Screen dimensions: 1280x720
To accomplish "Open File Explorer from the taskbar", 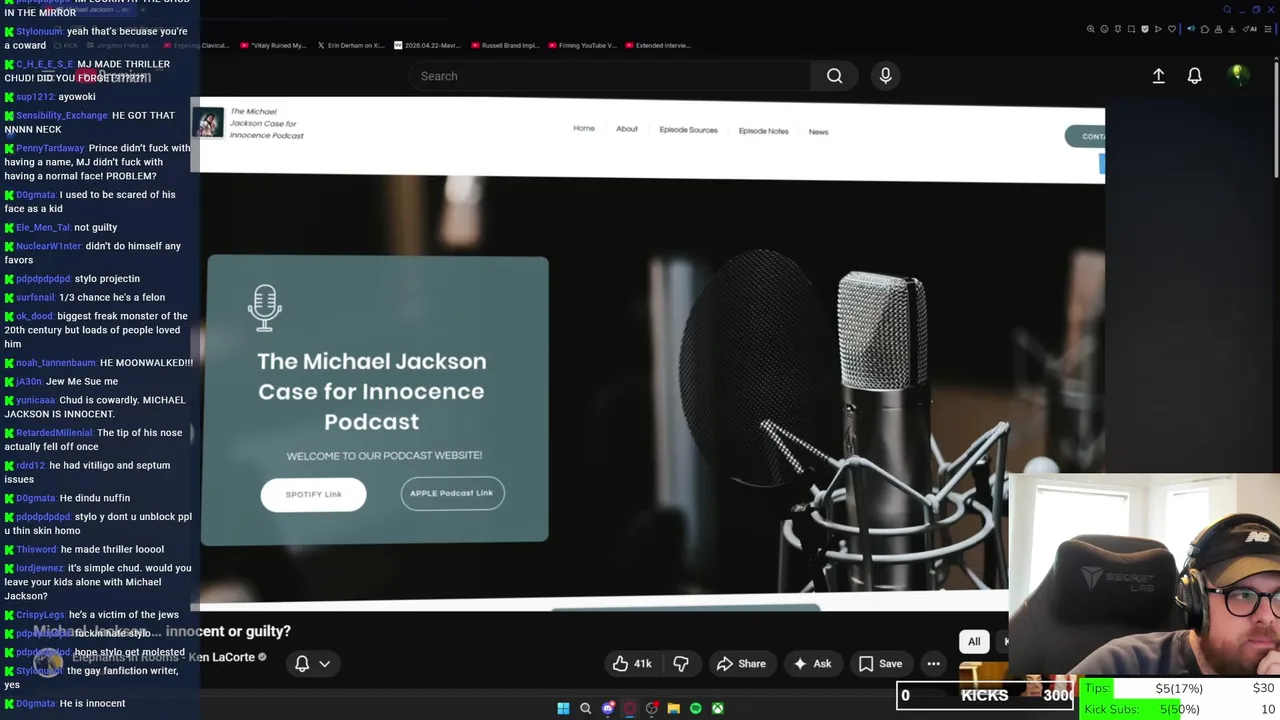I will pyautogui.click(x=673, y=708).
